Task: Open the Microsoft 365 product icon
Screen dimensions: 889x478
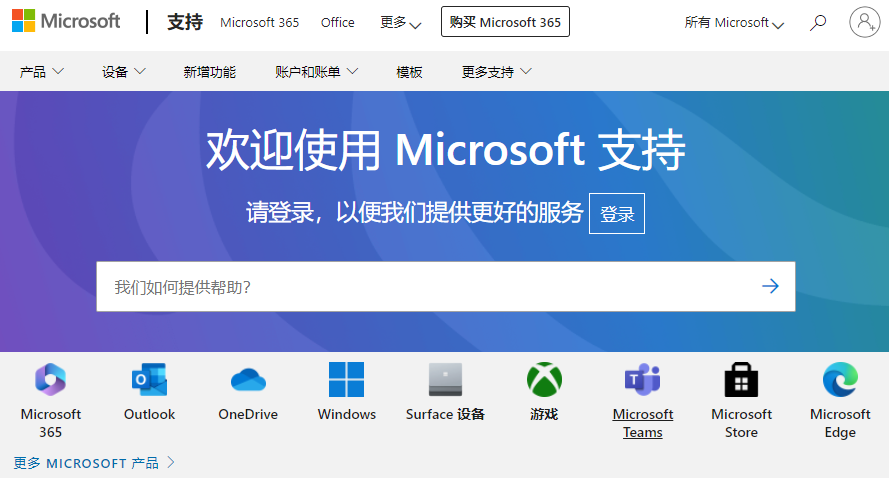Action: (50, 379)
